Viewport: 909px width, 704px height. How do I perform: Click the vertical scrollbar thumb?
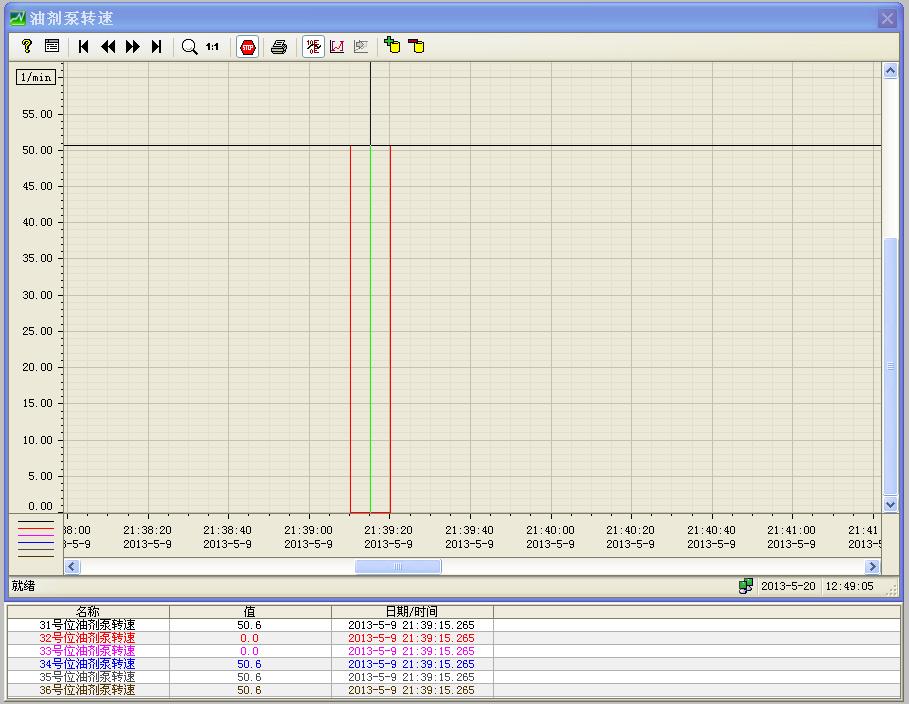coord(890,366)
